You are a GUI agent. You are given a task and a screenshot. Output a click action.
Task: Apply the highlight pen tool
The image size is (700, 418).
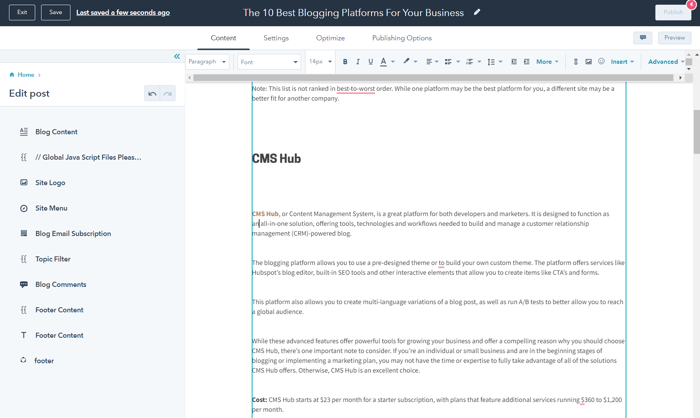(406, 61)
